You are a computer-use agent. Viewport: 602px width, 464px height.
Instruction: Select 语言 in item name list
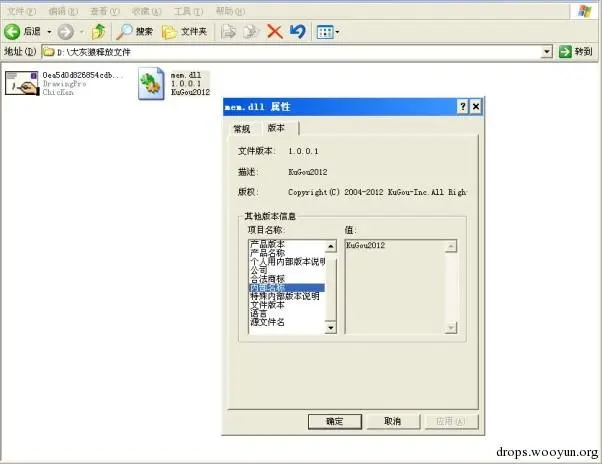click(x=258, y=314)
